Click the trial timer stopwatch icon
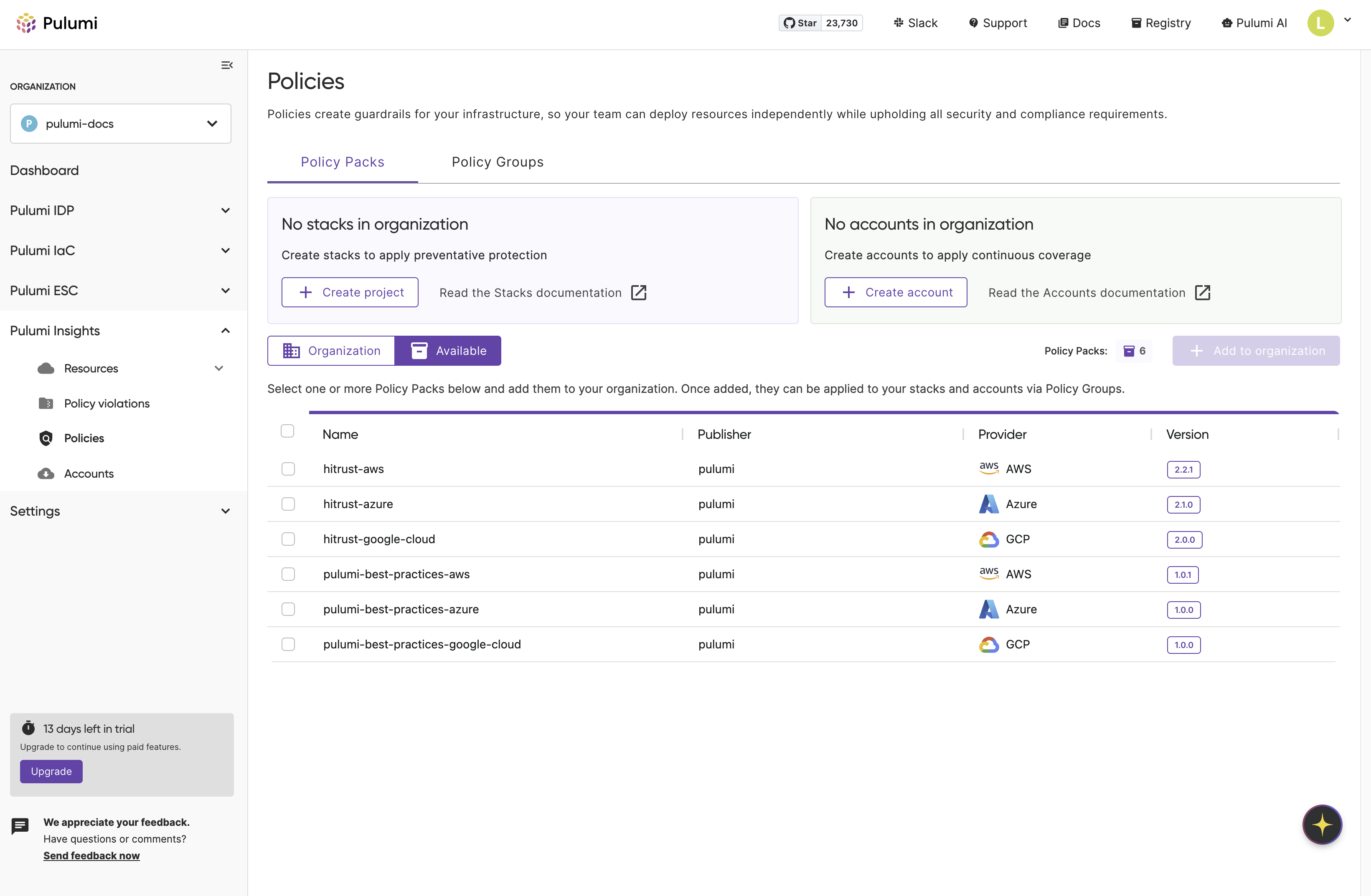Viewport: 1371px width, 896px height. [x=28, y=728]
